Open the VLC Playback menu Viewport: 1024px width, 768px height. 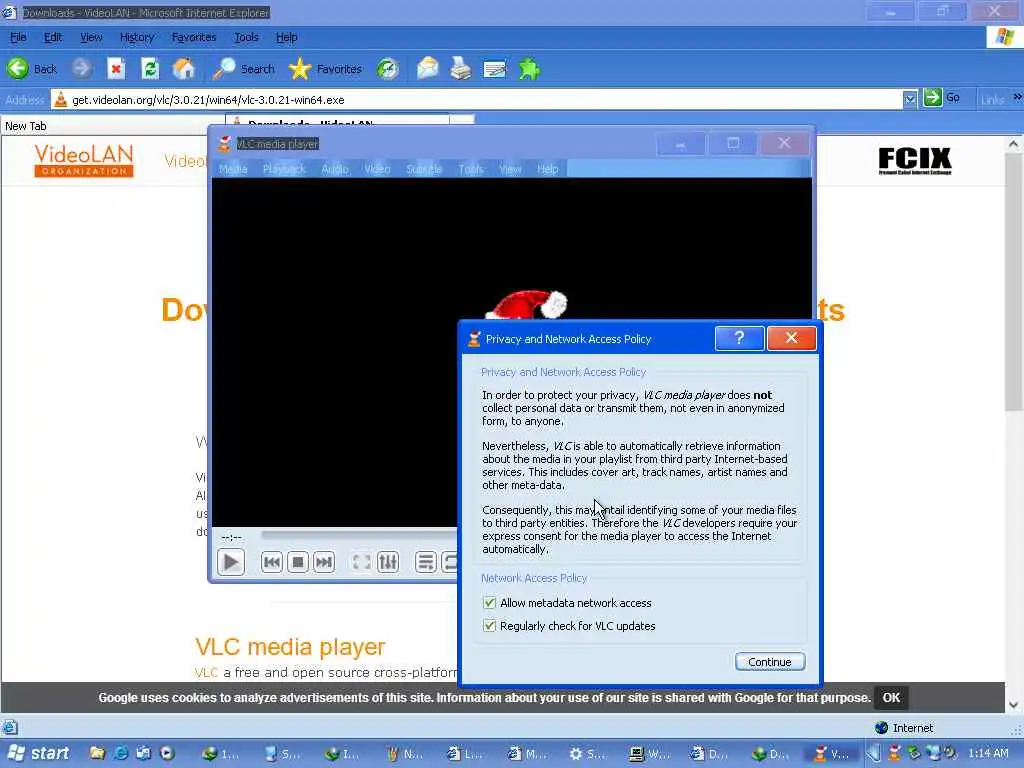point(284,169)
